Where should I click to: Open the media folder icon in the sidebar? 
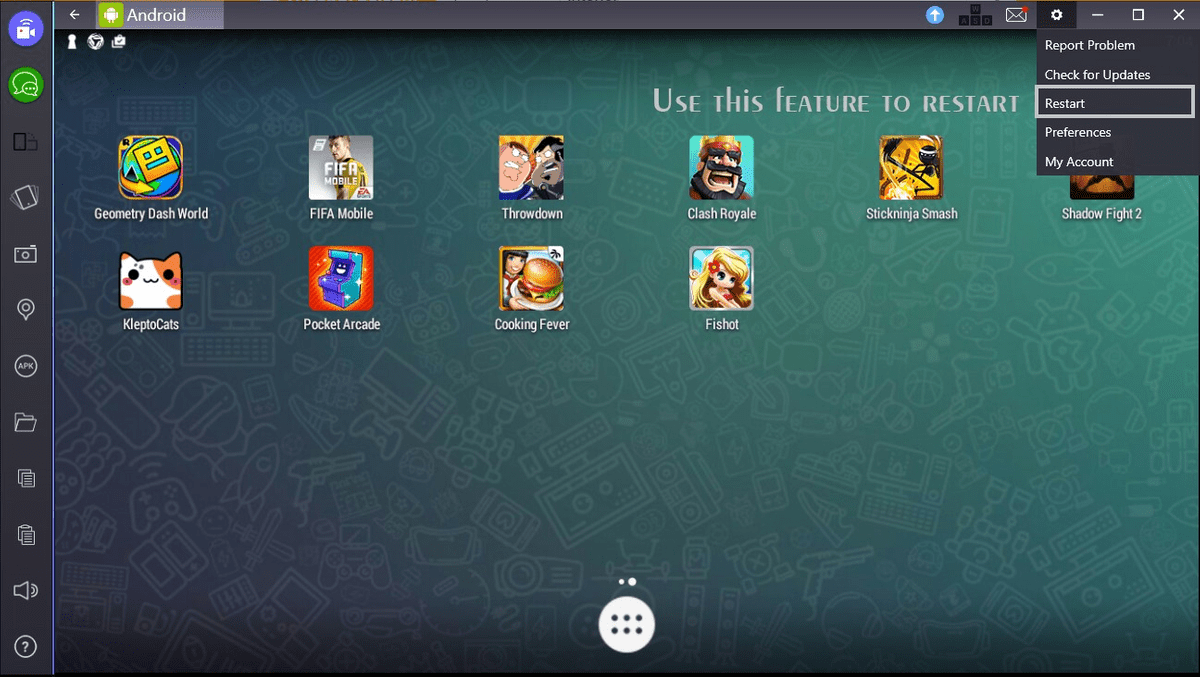25,422
